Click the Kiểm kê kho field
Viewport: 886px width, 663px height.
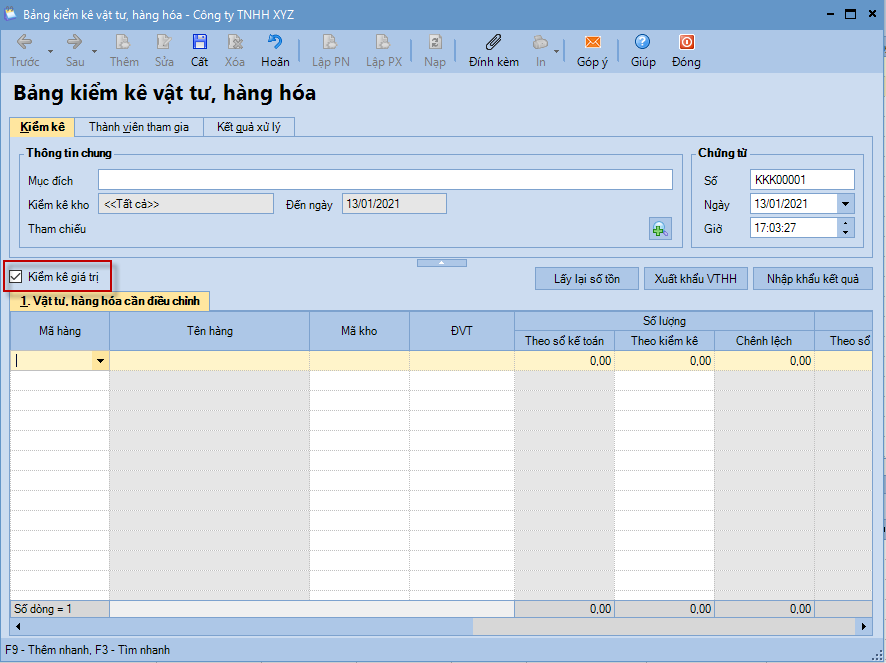click(186, 203)
